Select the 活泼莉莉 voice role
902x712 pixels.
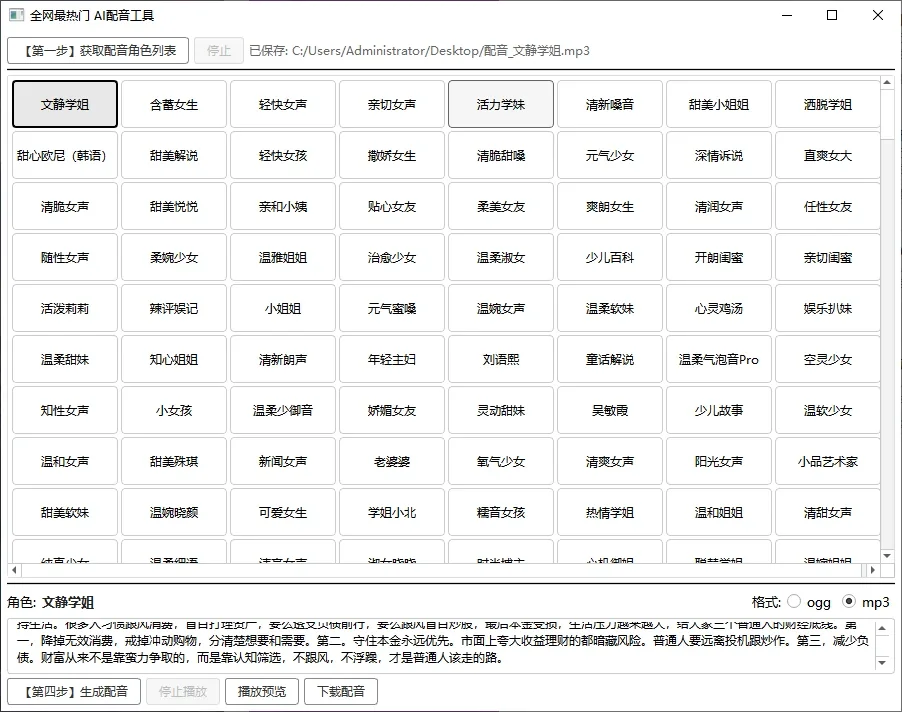pyautogui.click(x=65, y=308)
